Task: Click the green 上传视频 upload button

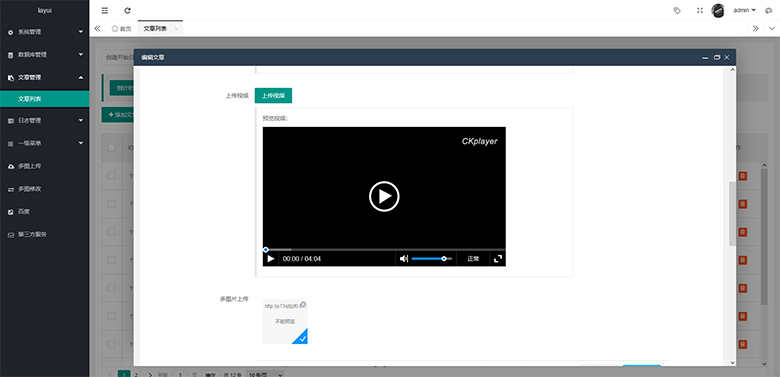Action: [x=273, y=95]
